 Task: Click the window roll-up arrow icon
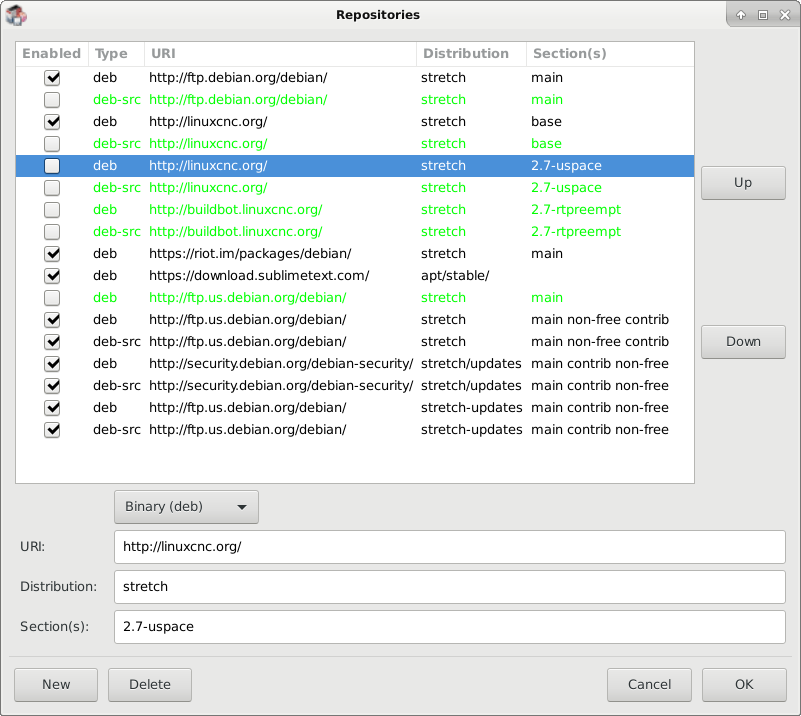(x=741, y=15)
